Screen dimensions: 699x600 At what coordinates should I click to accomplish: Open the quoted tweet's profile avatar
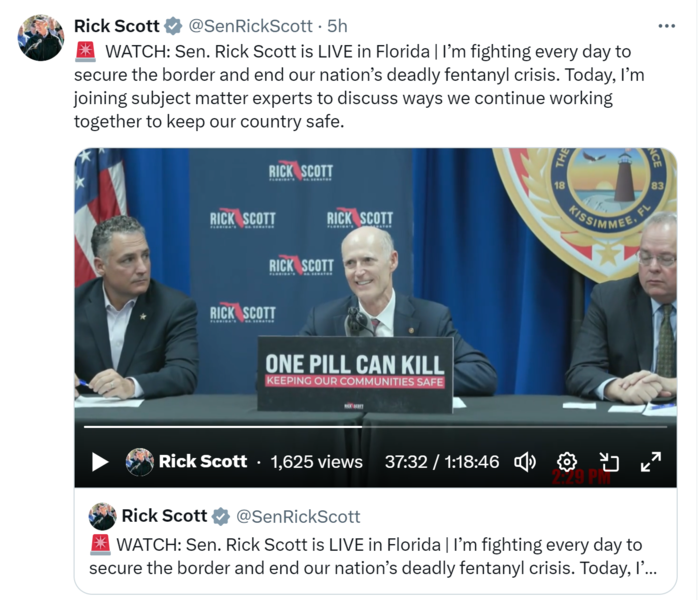point(103,516)
